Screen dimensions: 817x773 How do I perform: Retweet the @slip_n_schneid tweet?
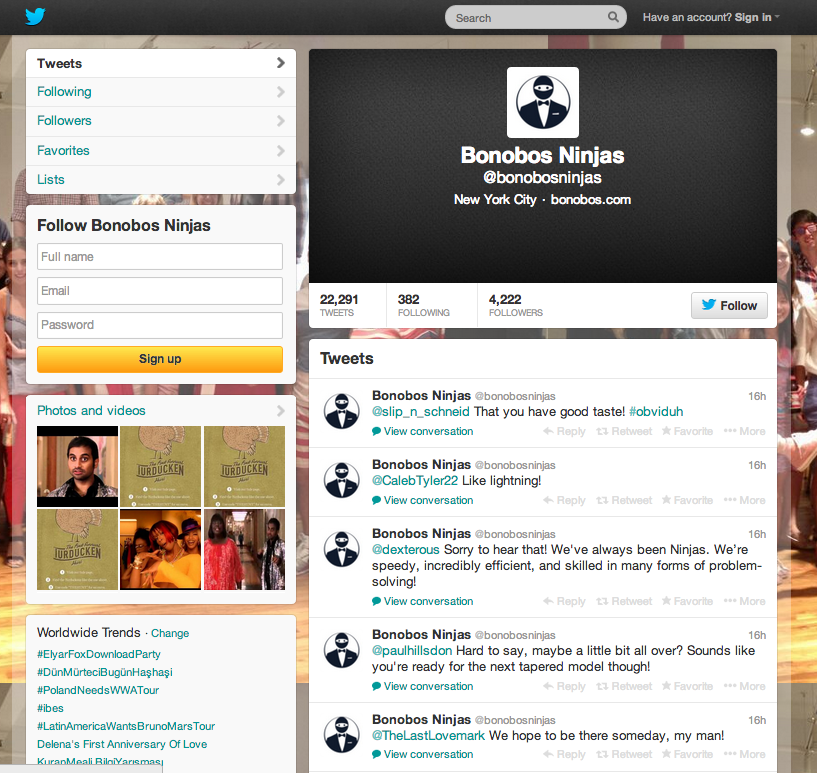point(624,431)
